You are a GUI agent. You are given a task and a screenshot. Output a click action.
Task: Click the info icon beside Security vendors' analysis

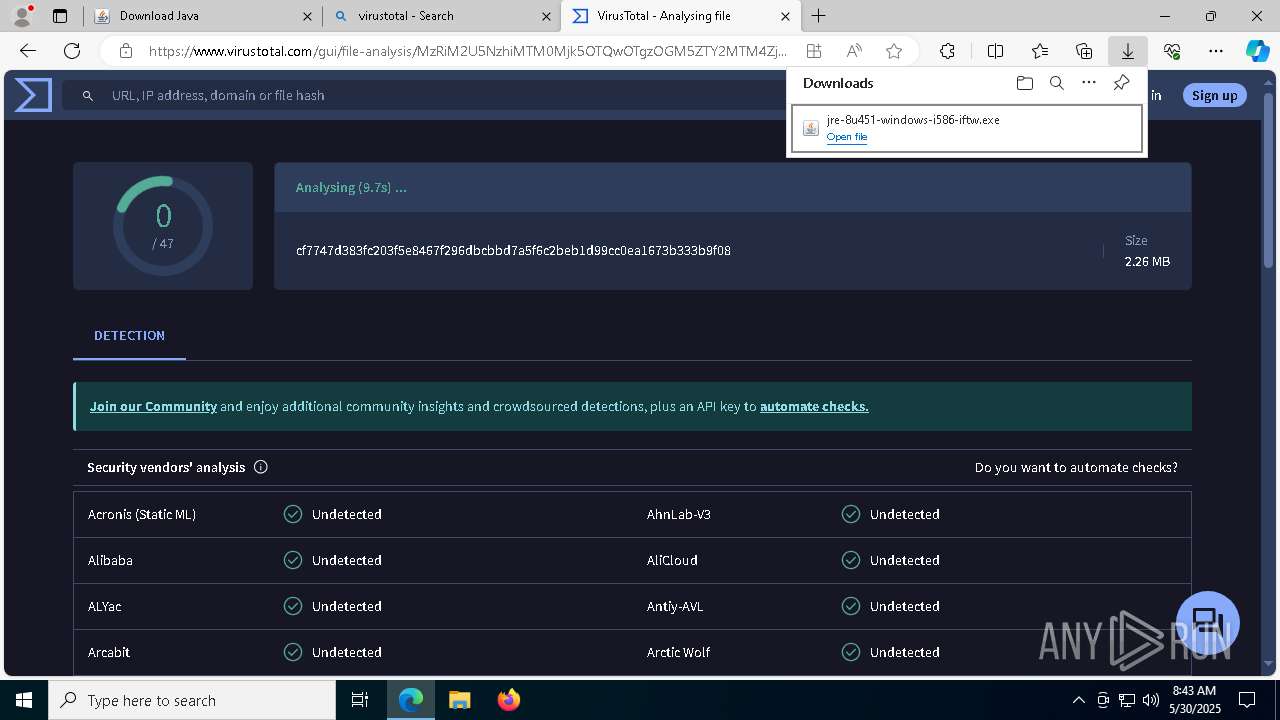tap(261, 467)
